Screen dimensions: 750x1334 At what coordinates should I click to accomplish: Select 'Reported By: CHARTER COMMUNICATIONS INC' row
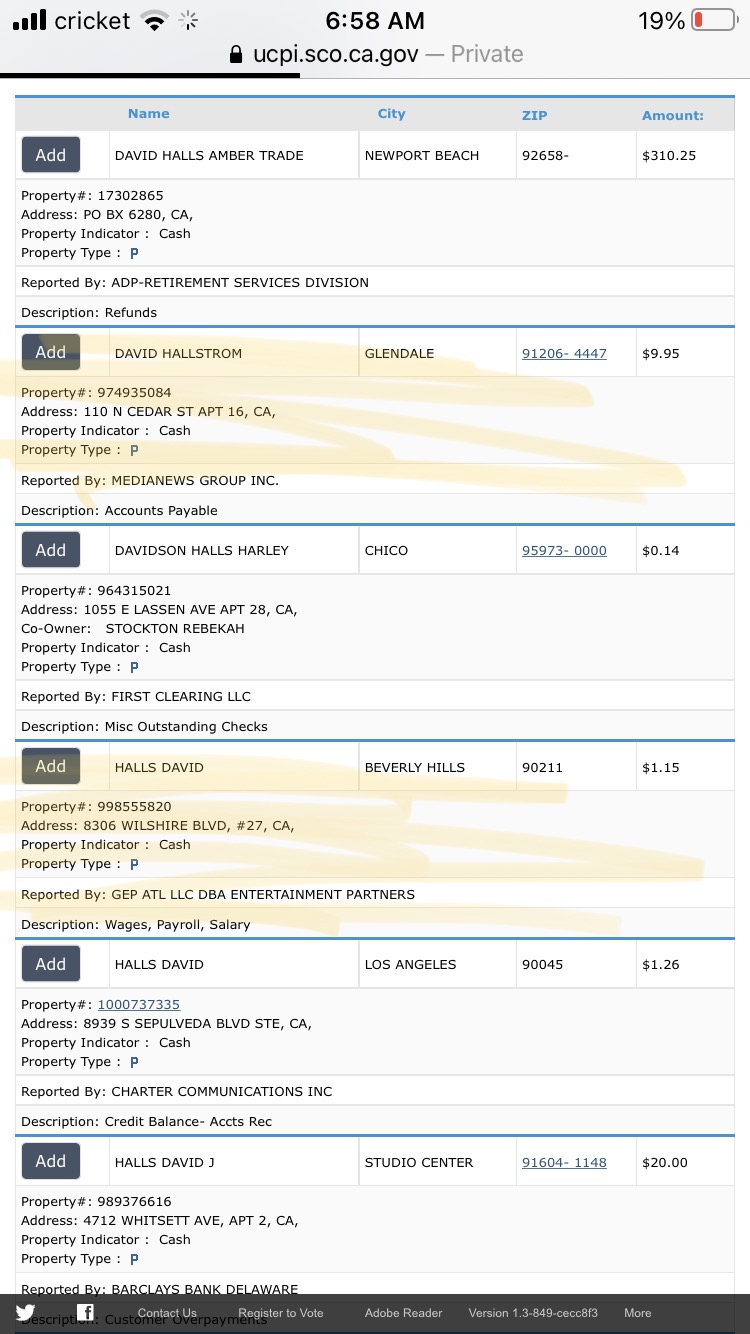[x=375, y=1091]
